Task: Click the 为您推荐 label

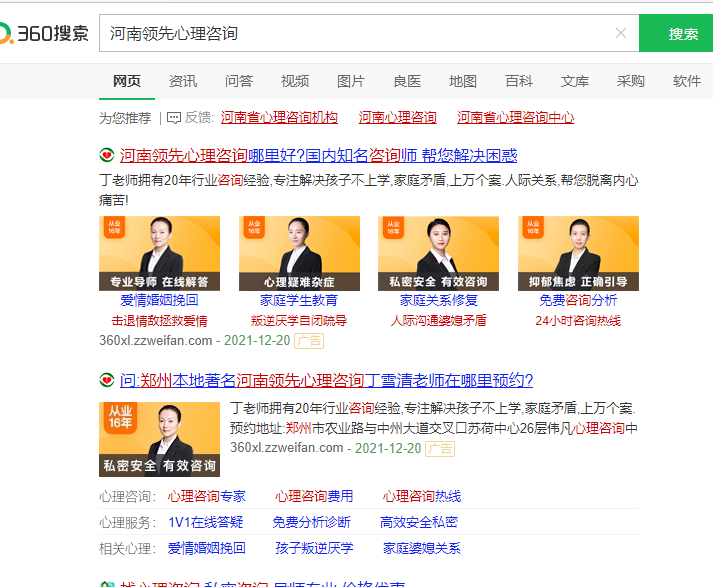Action: point(125,118)
